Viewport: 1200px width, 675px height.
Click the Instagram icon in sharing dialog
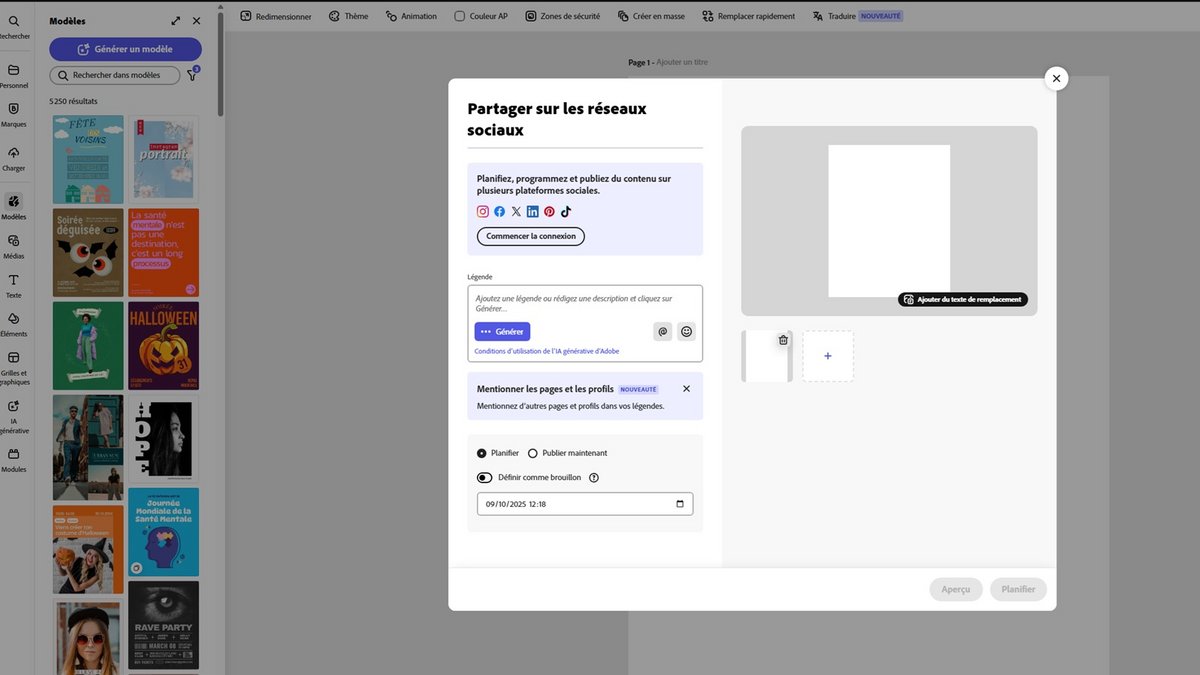[483, 212]
